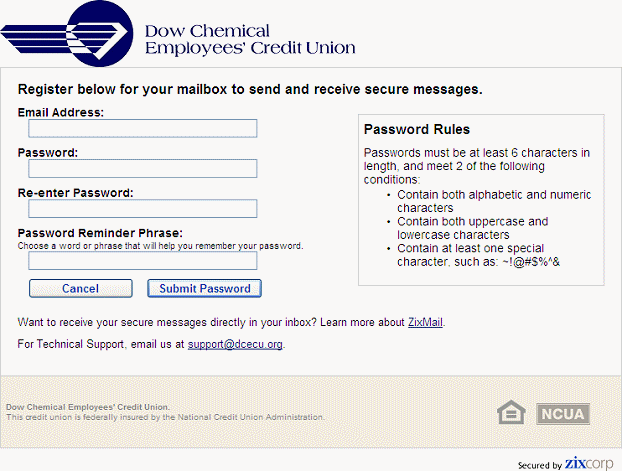The image size is (622, 471).
Task: Click into the Password field
Action: pos(142,168)
